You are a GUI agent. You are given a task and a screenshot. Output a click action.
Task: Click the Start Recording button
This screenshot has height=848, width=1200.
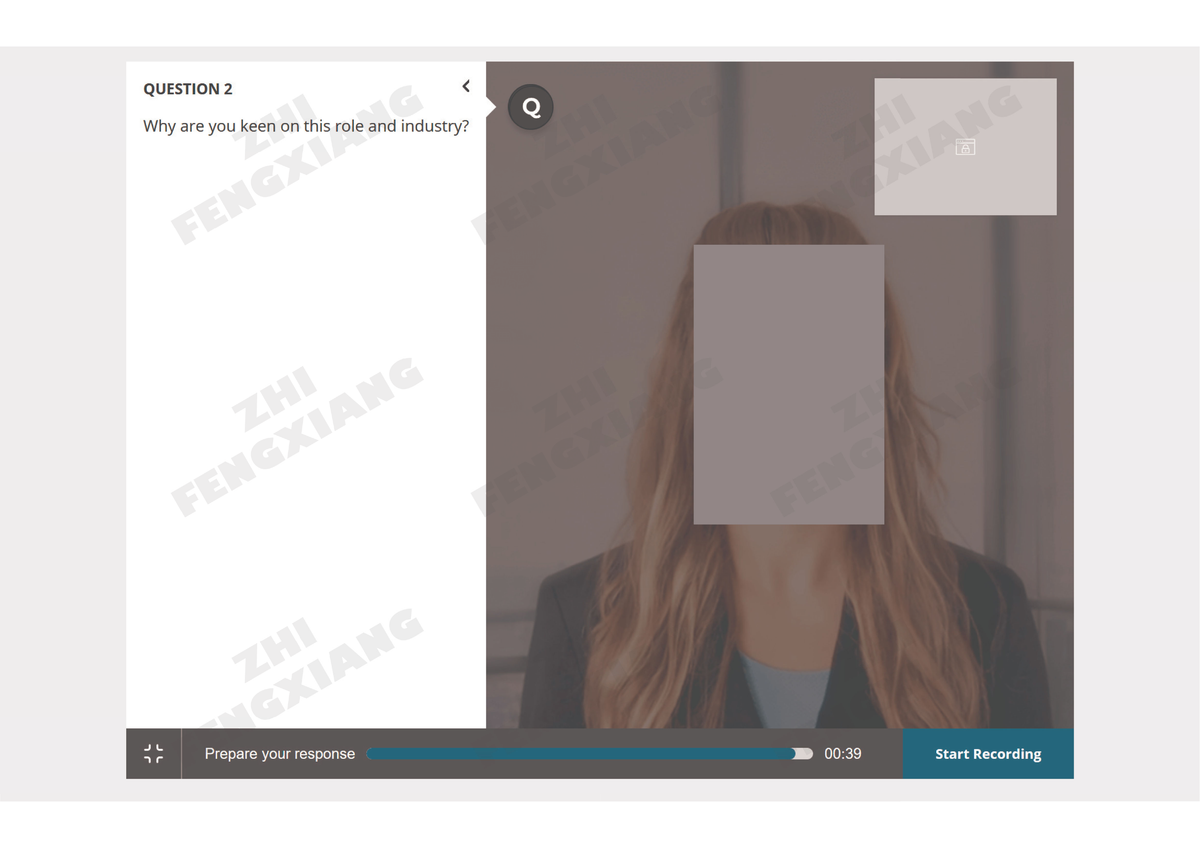(988, 754)
